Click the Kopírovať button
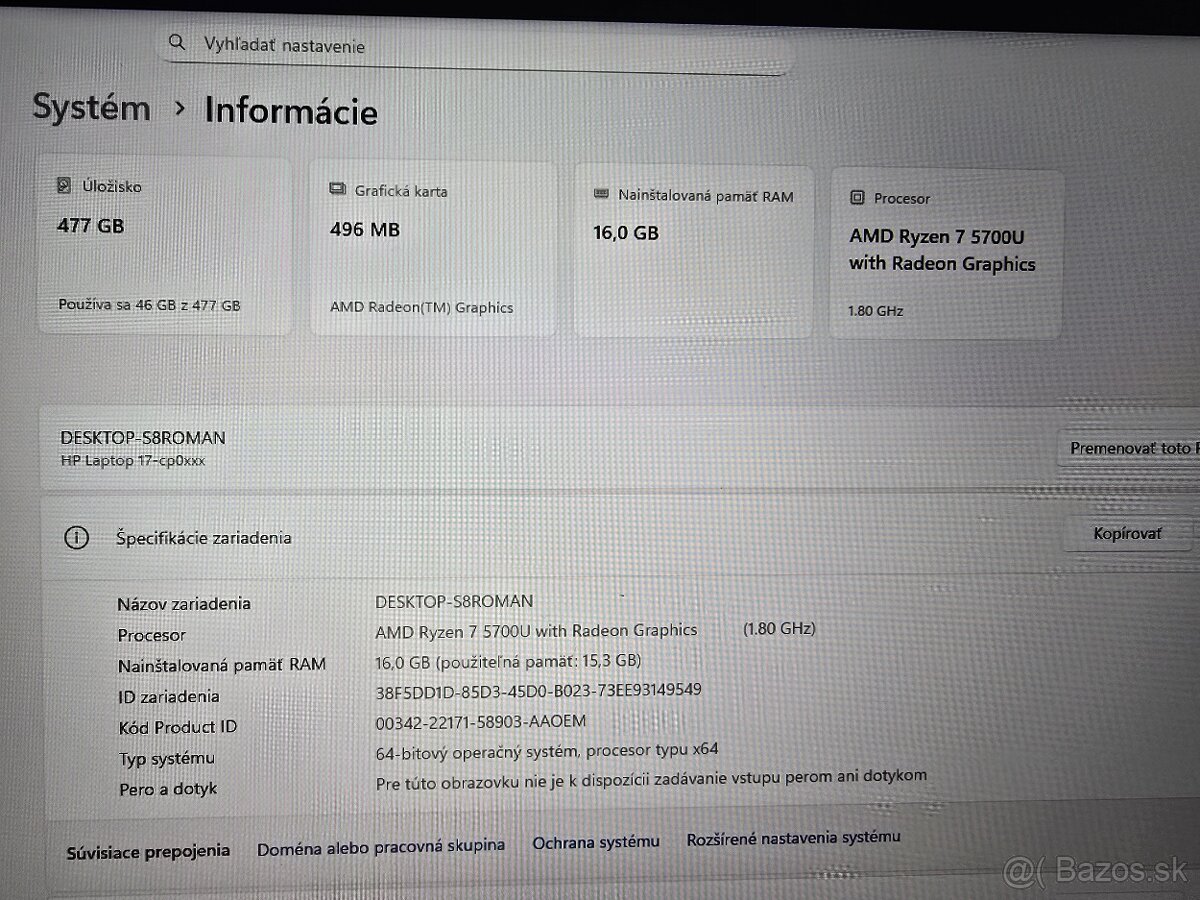This screenshot has height=900, width=1200. tap(1127, 533)
